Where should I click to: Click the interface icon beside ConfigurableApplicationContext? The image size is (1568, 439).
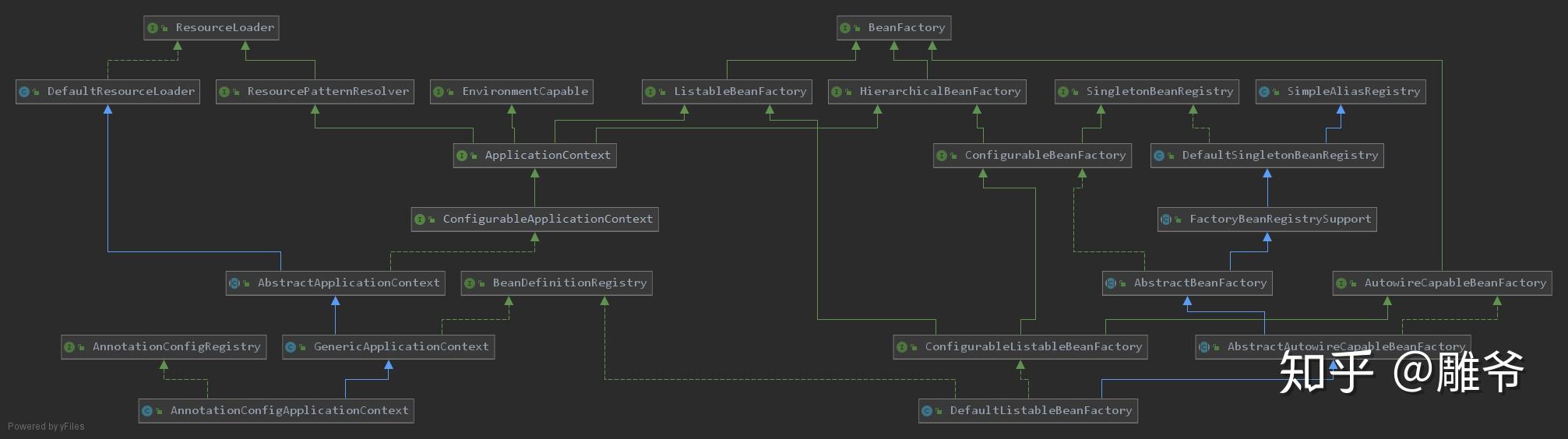point(420,219)
